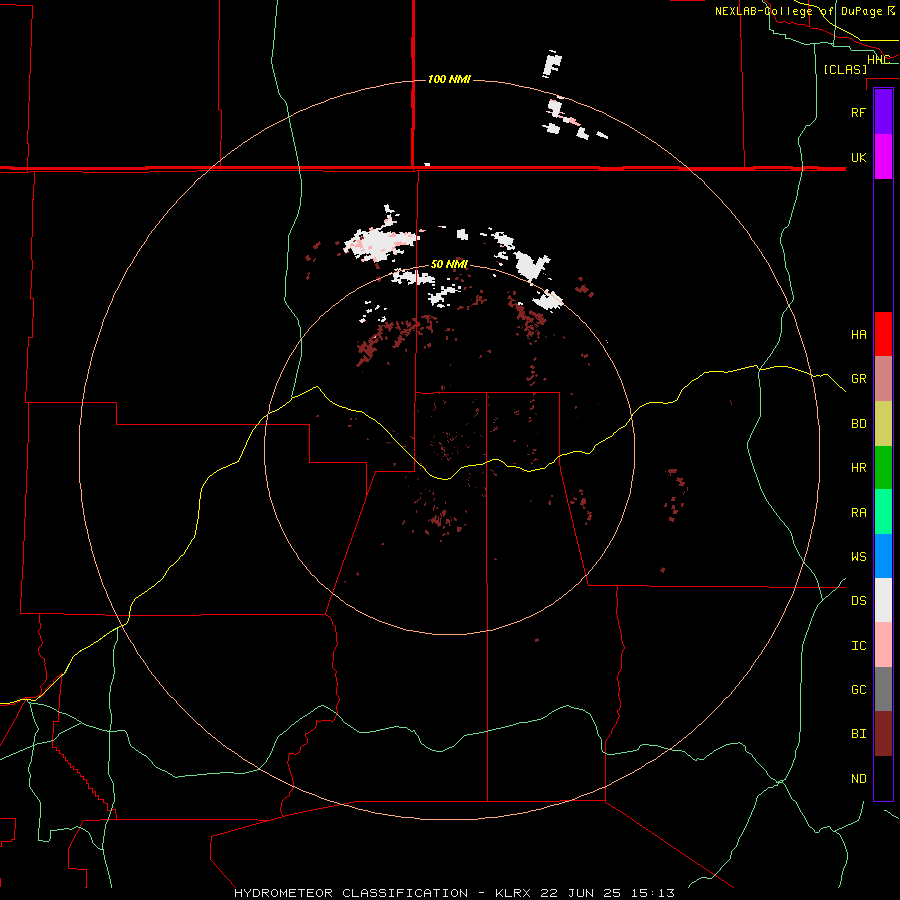Click the "BI" legend label
Viewport: 900px width, 900px height.
[x=858, y=734]
